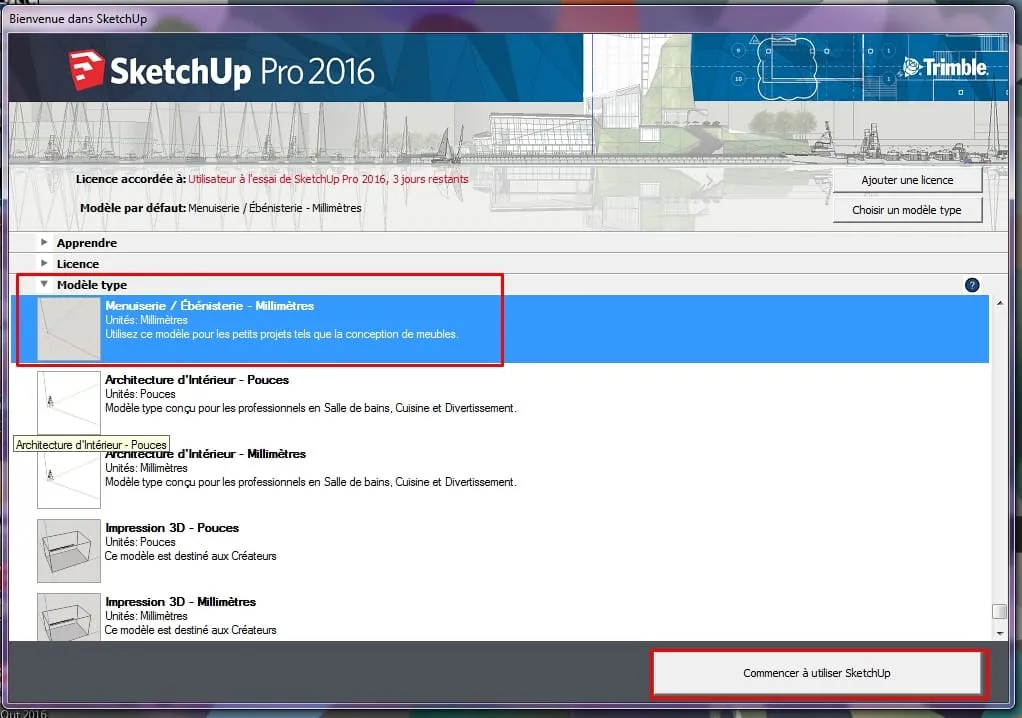Click title Impression 3D - Pouces
Screen dimensions: 1022x718
(172, 528)
